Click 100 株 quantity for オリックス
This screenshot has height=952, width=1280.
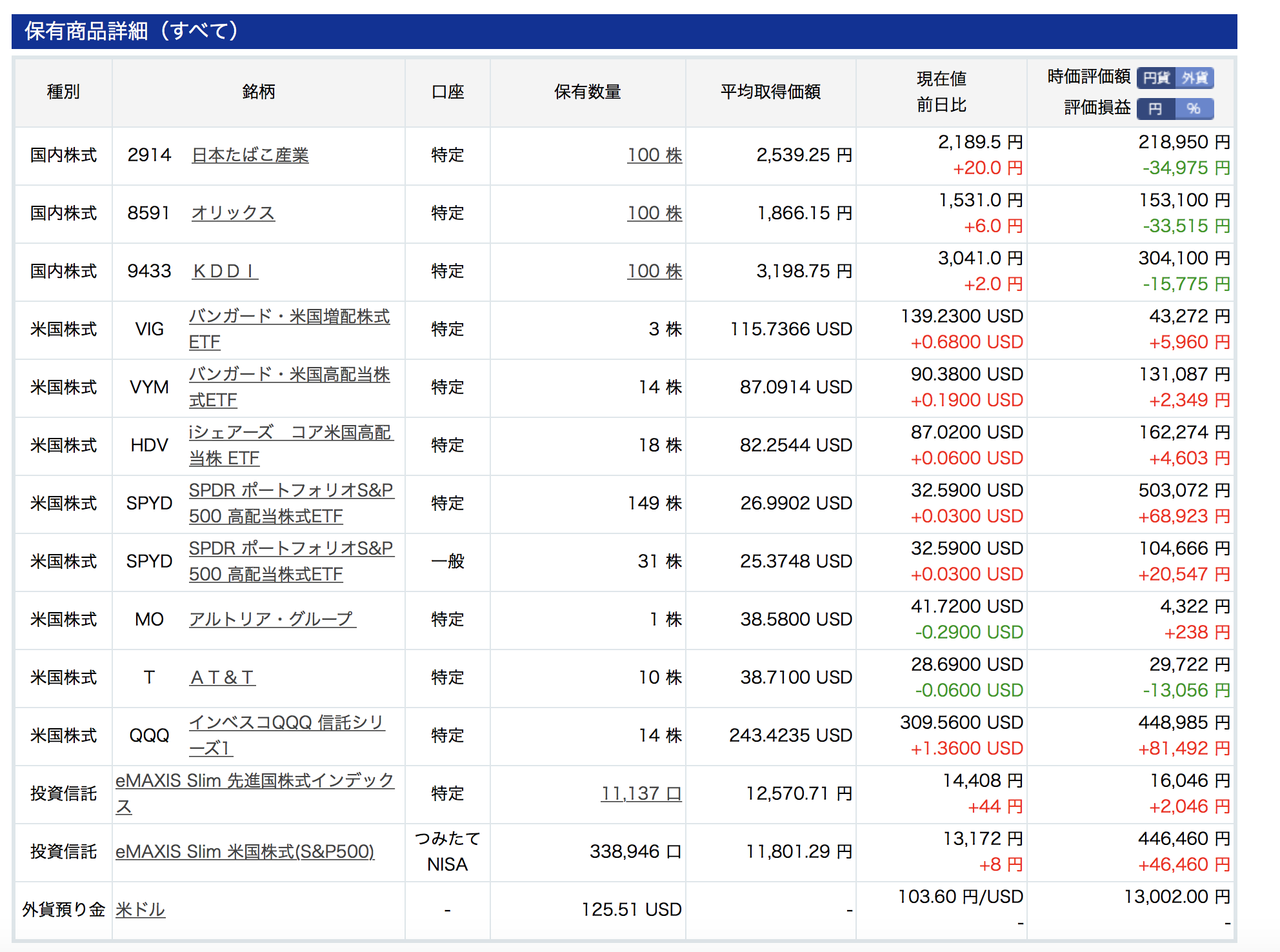pyautogui.click(x=654, y=213)
